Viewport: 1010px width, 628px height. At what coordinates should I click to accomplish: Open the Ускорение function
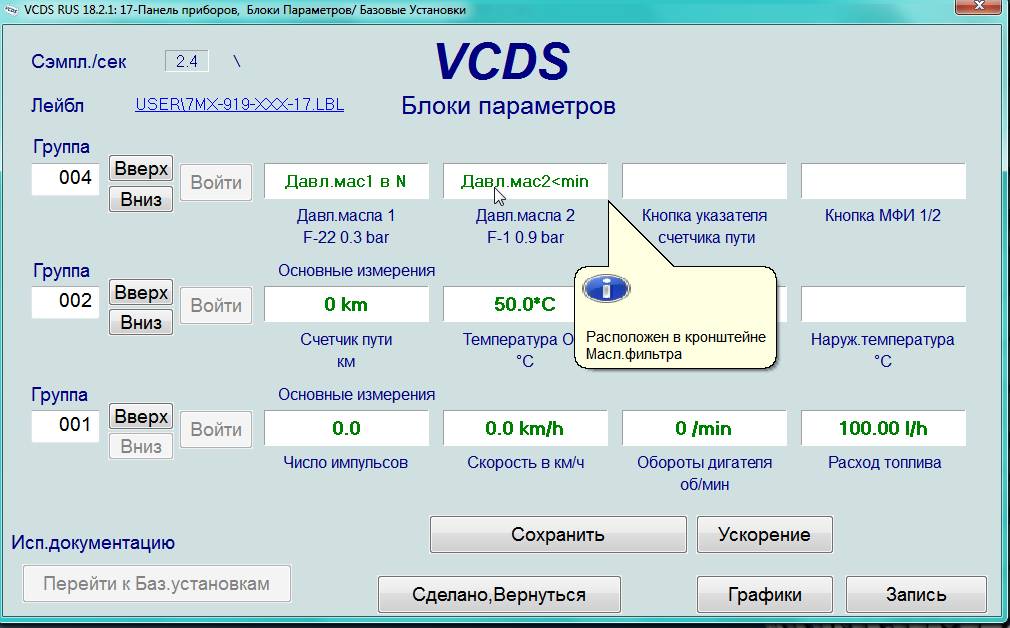pyautogui.click(x=764, y=534)
